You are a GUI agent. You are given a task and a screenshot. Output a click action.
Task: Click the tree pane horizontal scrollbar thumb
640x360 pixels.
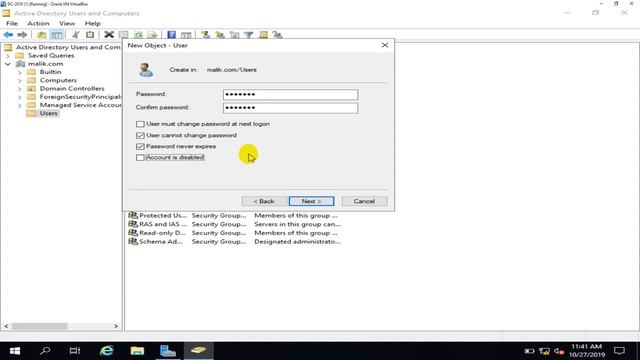(39, 326)
